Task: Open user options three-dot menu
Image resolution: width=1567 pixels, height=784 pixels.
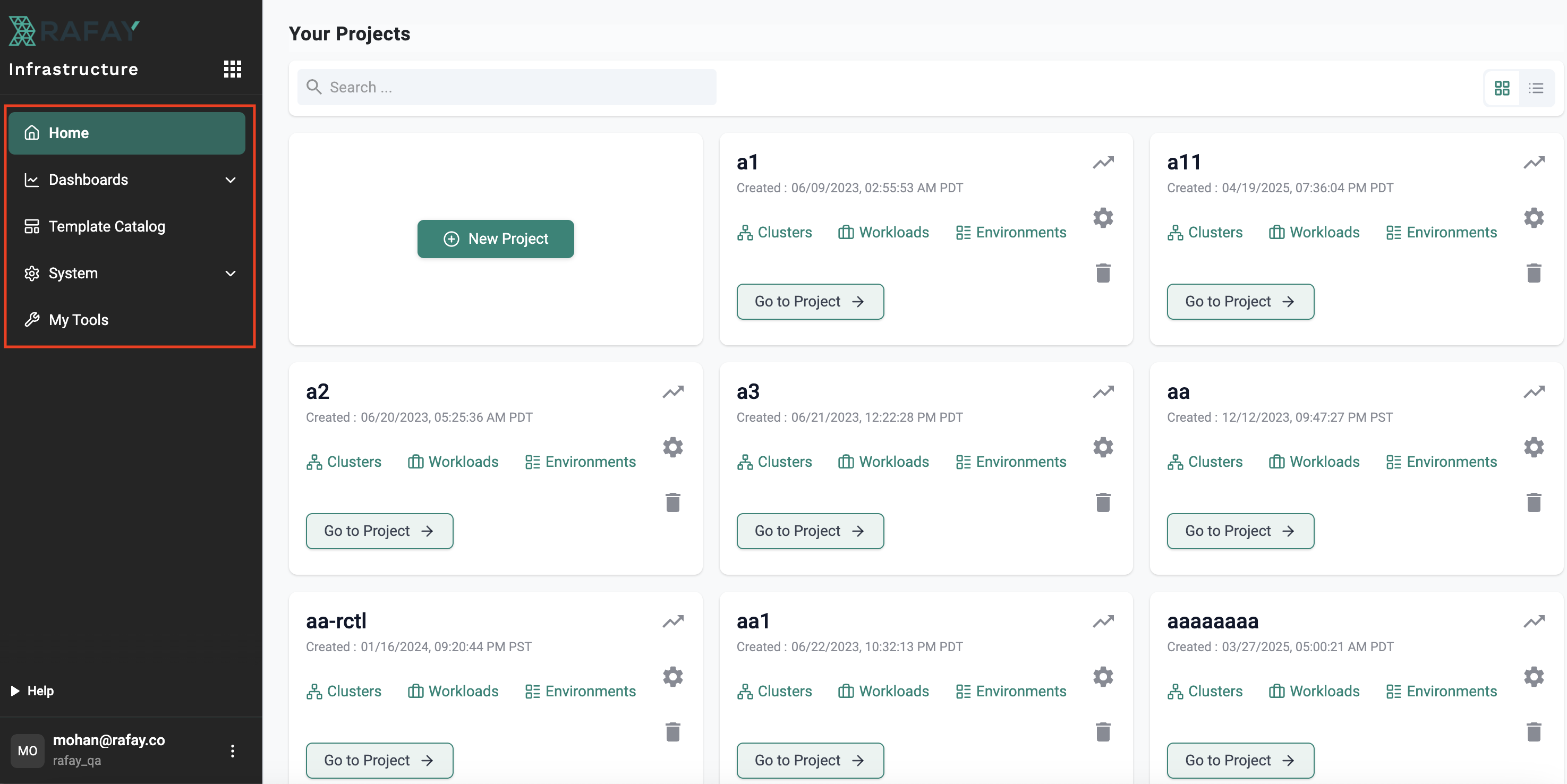Action: [232, 751]
